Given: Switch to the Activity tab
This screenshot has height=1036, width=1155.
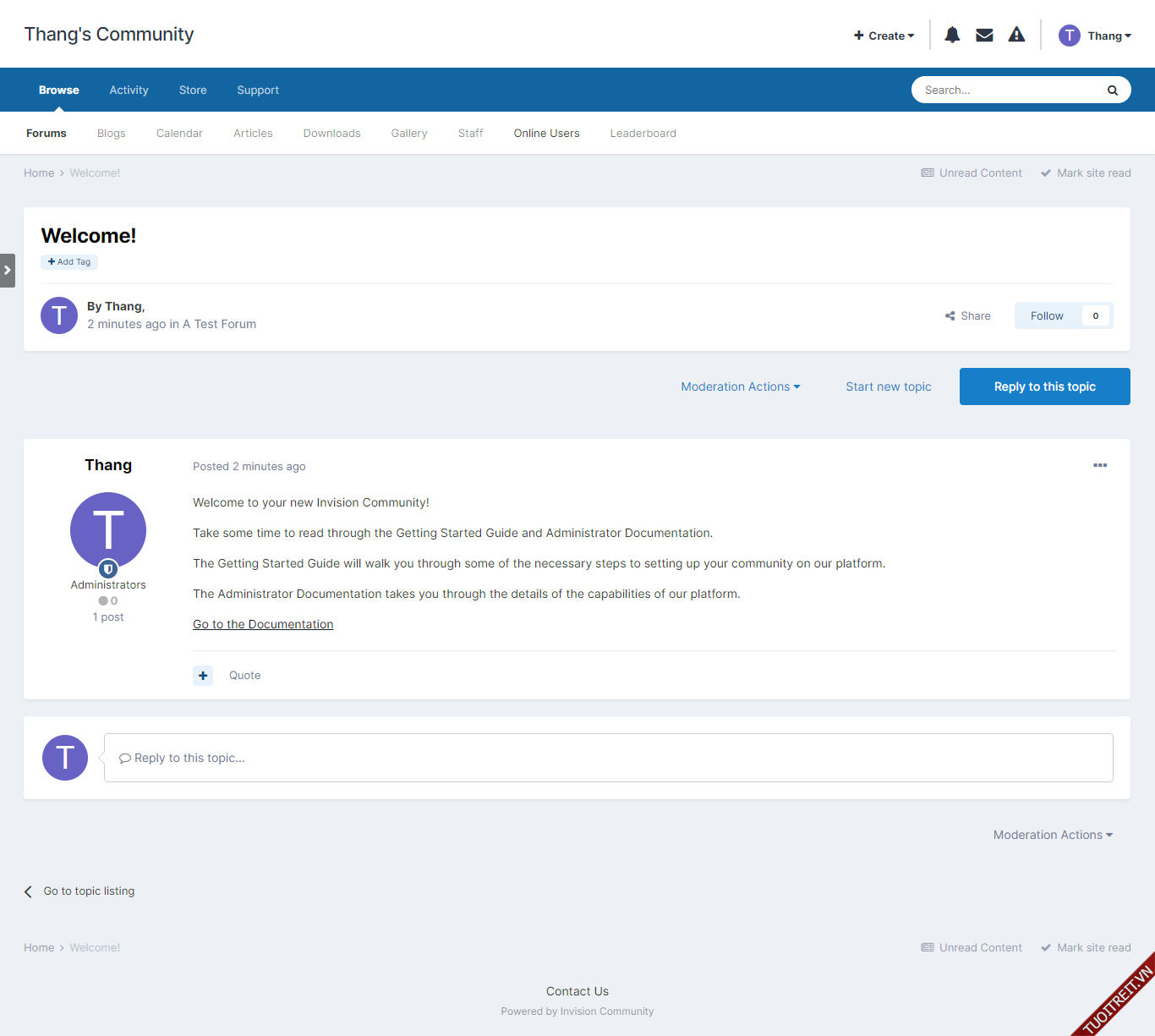Looking at the screenshot, I should 129,90.
